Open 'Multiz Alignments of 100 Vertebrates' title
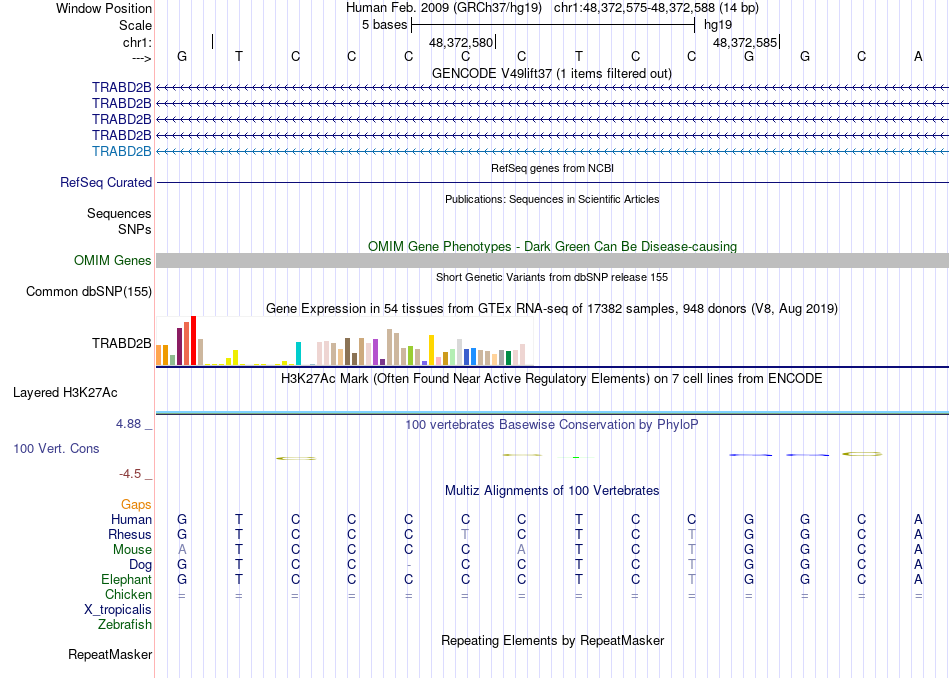Screen dimensions: 950x678 pos(552,490)
